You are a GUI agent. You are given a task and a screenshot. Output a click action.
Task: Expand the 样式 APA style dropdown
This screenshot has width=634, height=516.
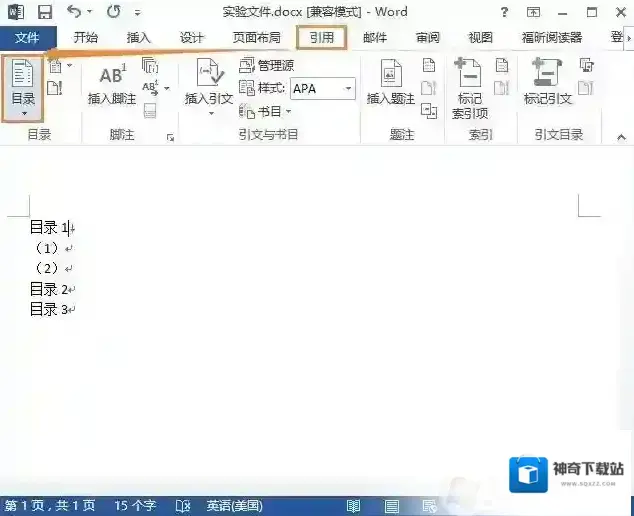tap(349, 89)
